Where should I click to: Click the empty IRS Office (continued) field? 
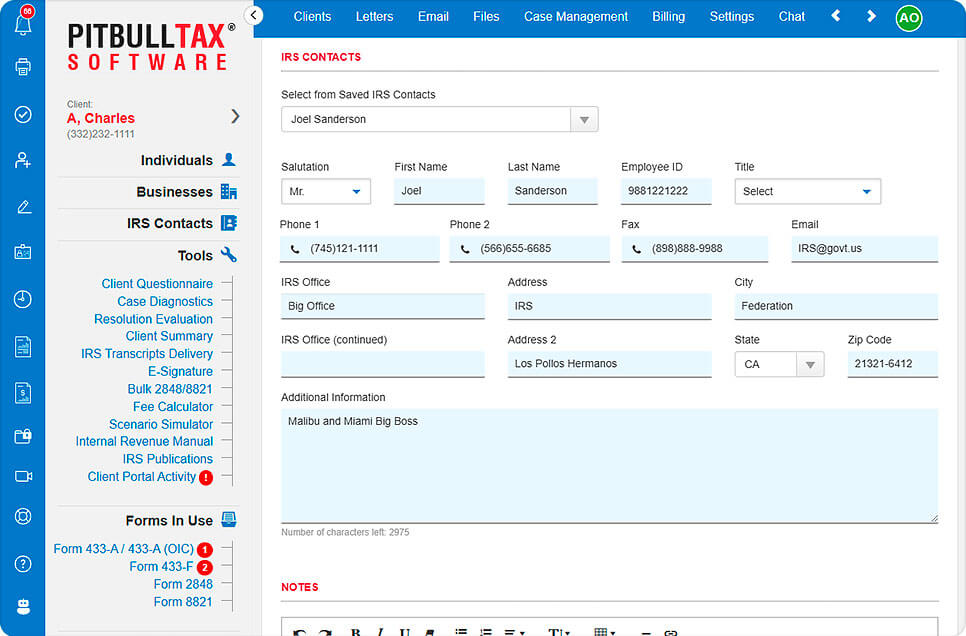point(383,364)
